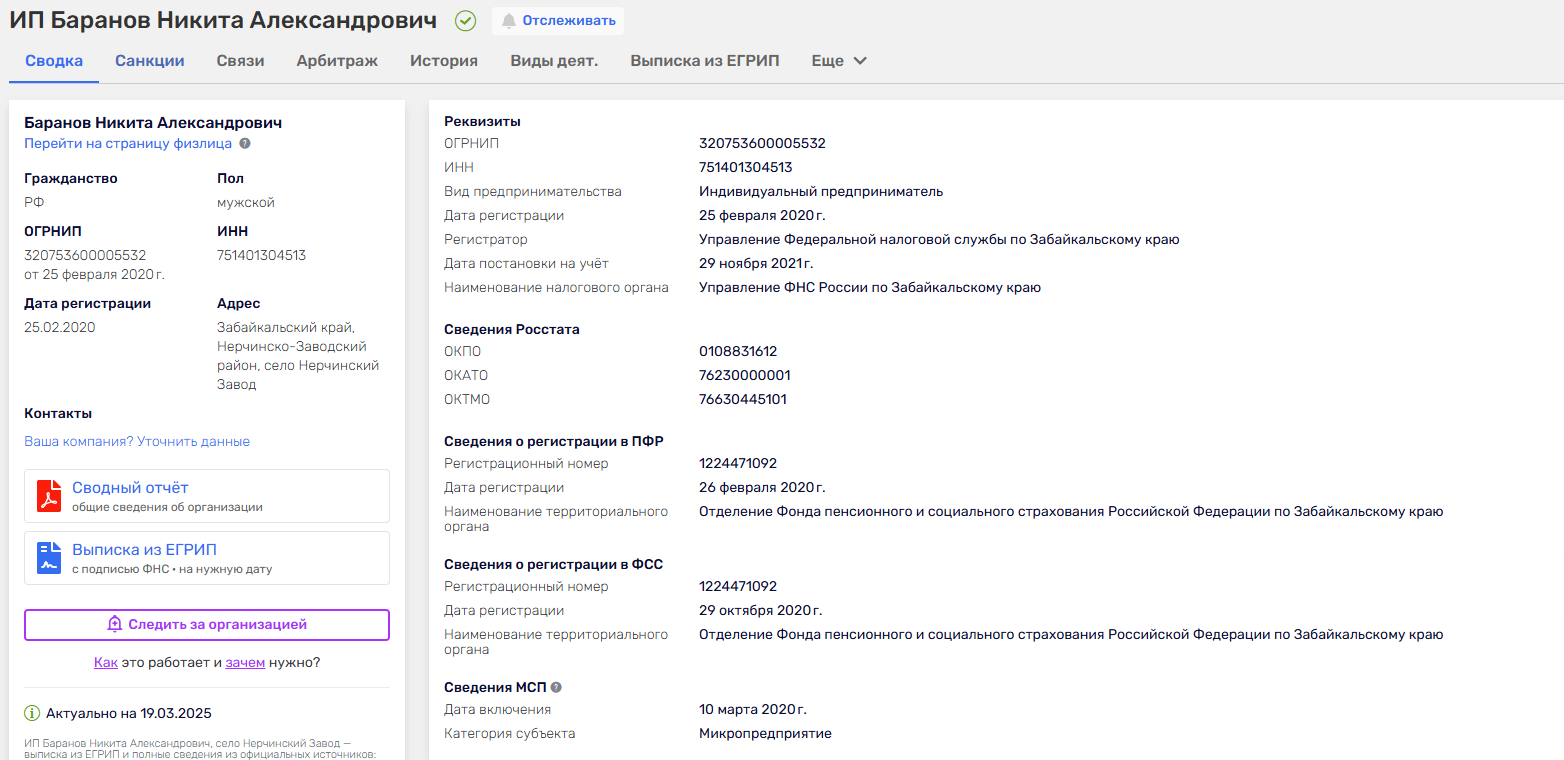
Task: Open Выписка из ЕГРИП sidebar link
Action: (x=144, y=550)
